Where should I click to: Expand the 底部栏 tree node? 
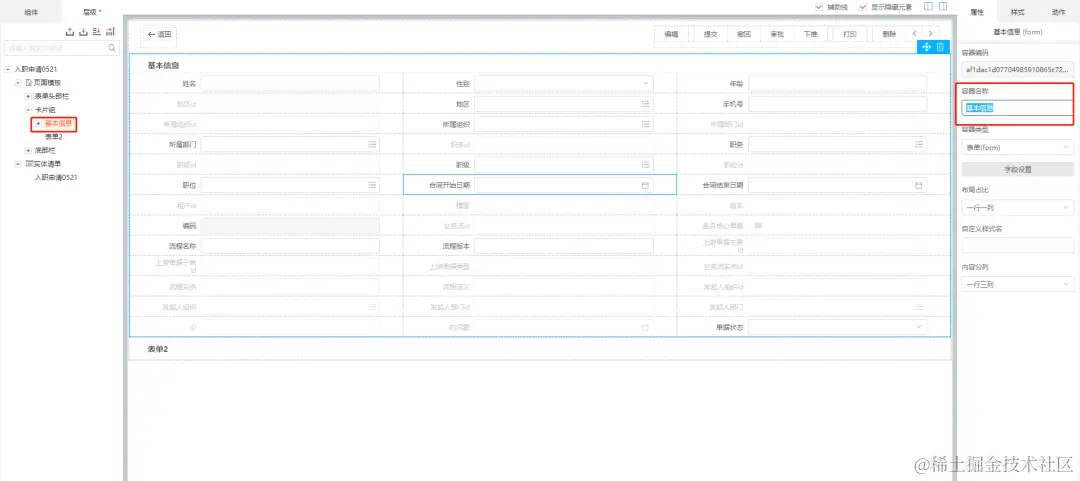tap(28, 150)
